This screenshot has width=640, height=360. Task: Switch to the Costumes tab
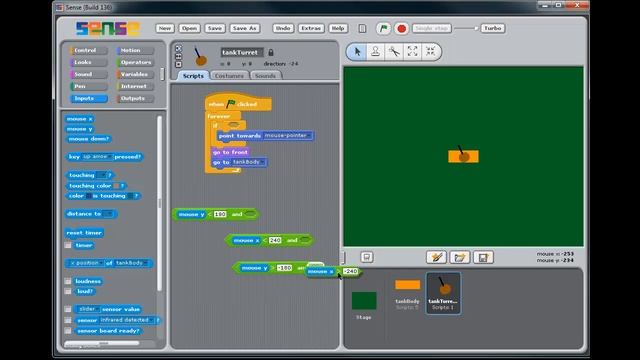229,76
